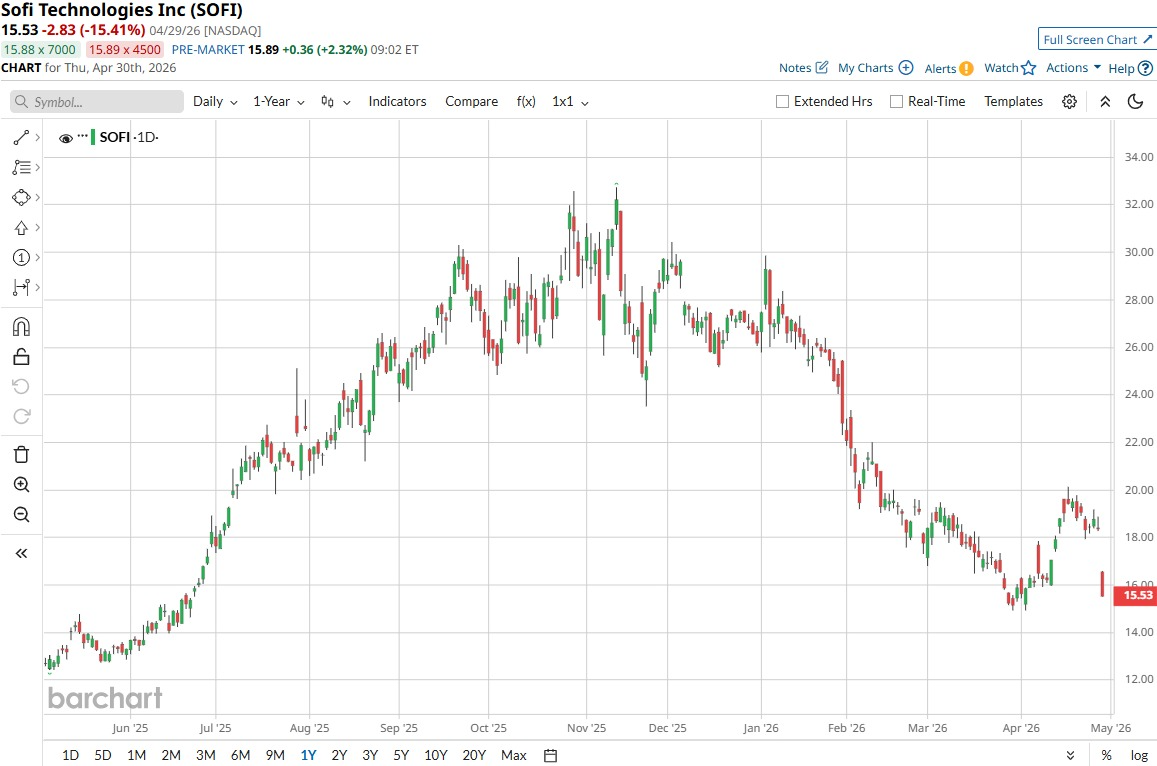Switch the price scale to log
Image resolution: width=1157 pixels, height=766 pixels.
click(1139, 755)
